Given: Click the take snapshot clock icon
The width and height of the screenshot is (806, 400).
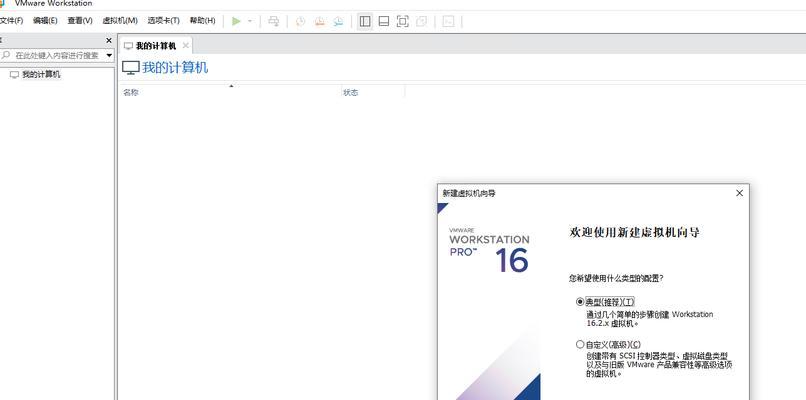Looking at the screenshot, I should pos(300,21).
